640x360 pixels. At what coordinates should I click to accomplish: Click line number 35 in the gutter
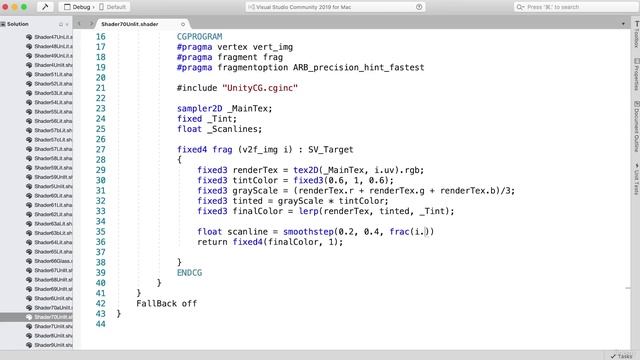(100, 232)
